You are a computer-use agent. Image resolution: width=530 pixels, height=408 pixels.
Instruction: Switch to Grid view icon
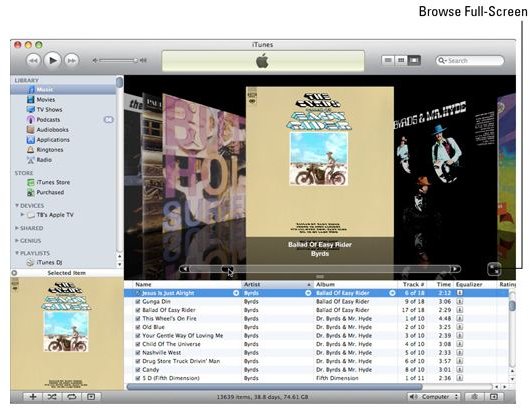(x=401, y=61)
